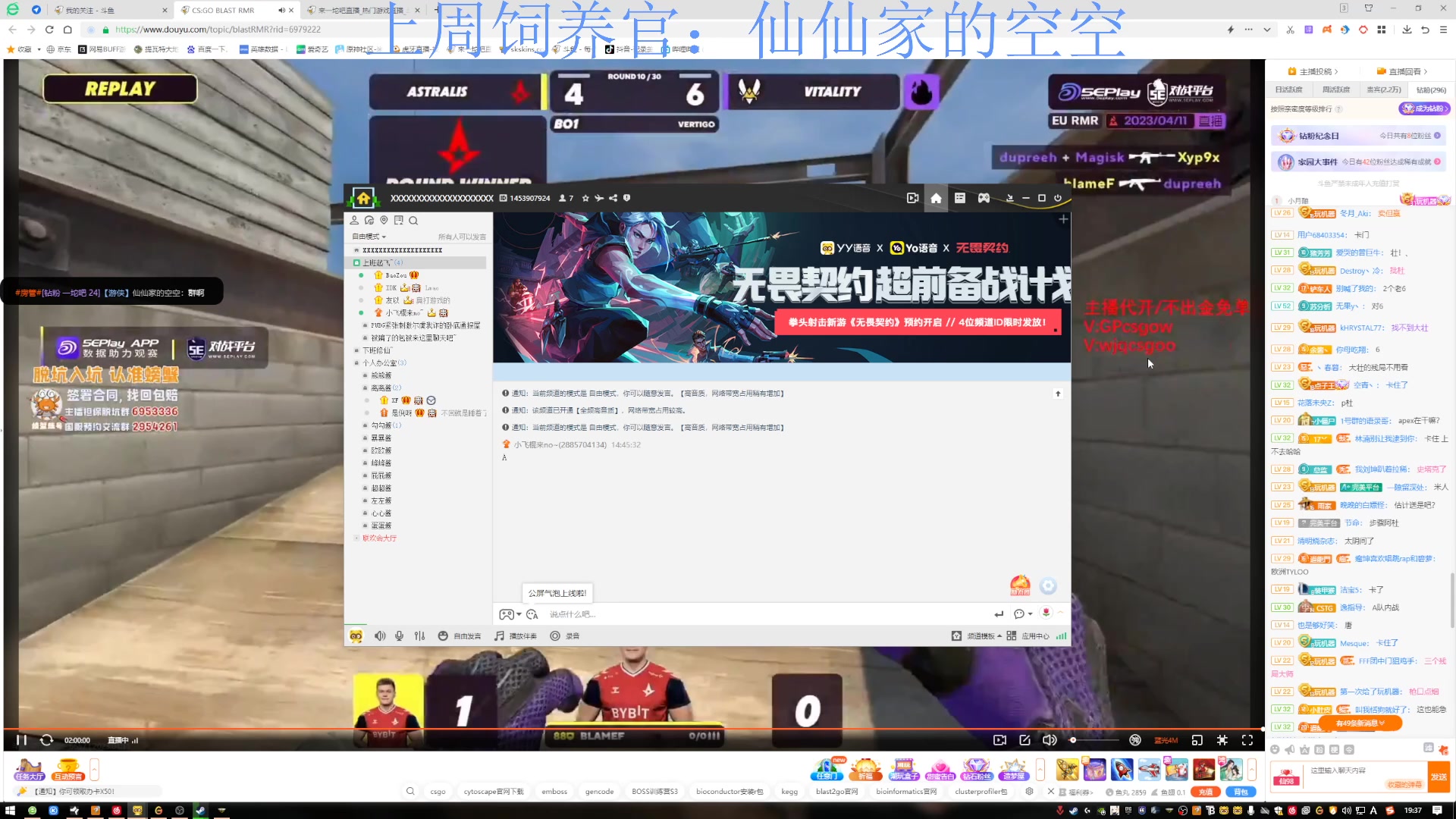Switch 自由发言 speaking mode
The width and height of the screenshot is (1456, 819).
click(x=460, y=635)
